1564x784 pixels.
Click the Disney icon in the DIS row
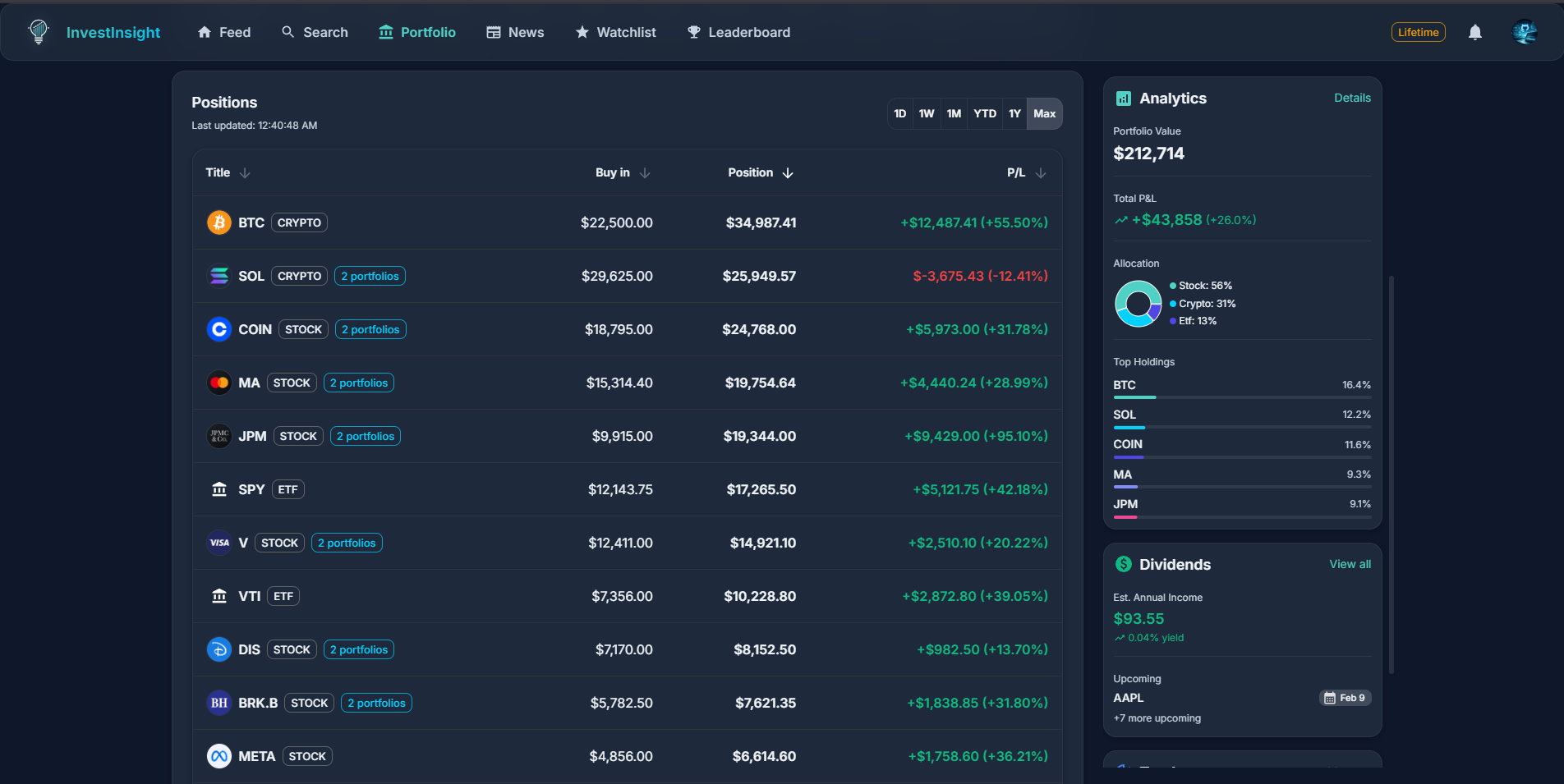click(218, 649)
